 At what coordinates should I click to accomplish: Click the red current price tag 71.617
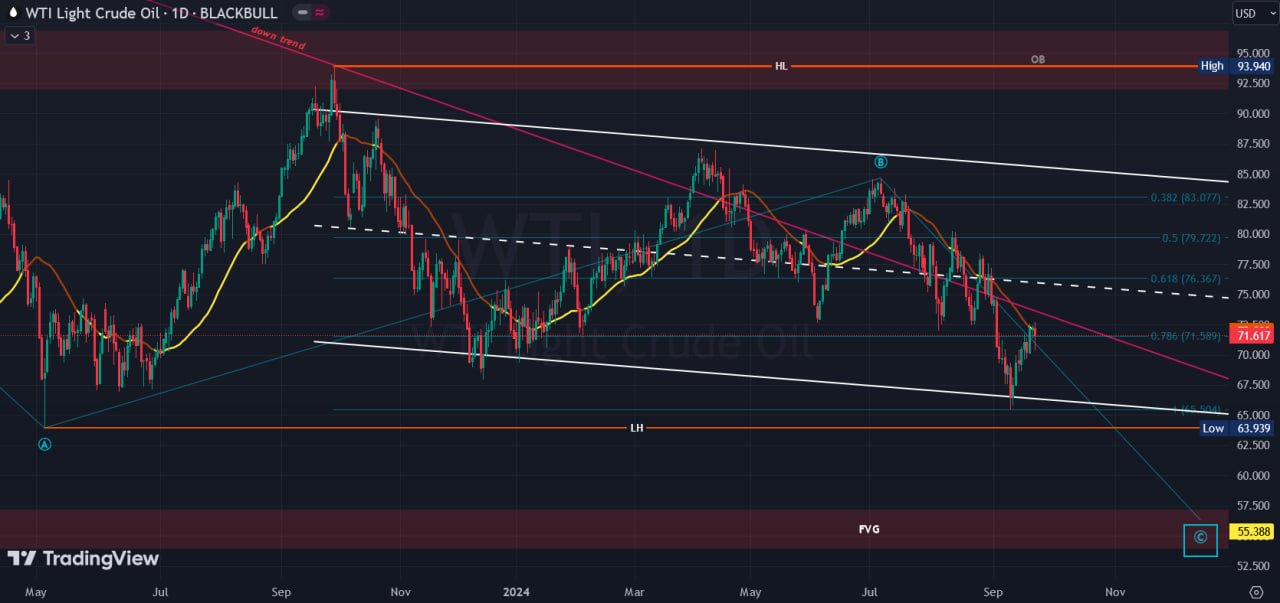pyautogui.click(x=1250, y=336)
